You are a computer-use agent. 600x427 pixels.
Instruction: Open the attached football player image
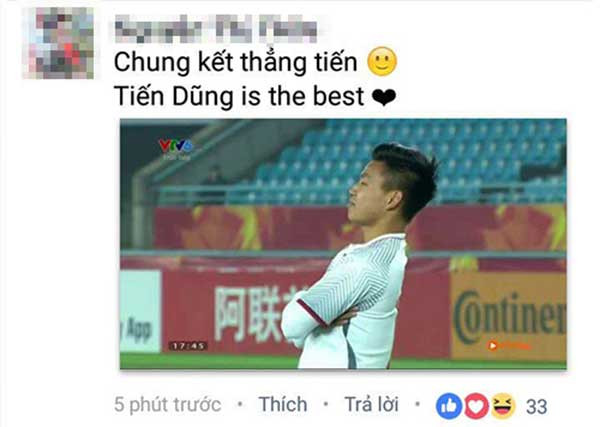[343, 244]
